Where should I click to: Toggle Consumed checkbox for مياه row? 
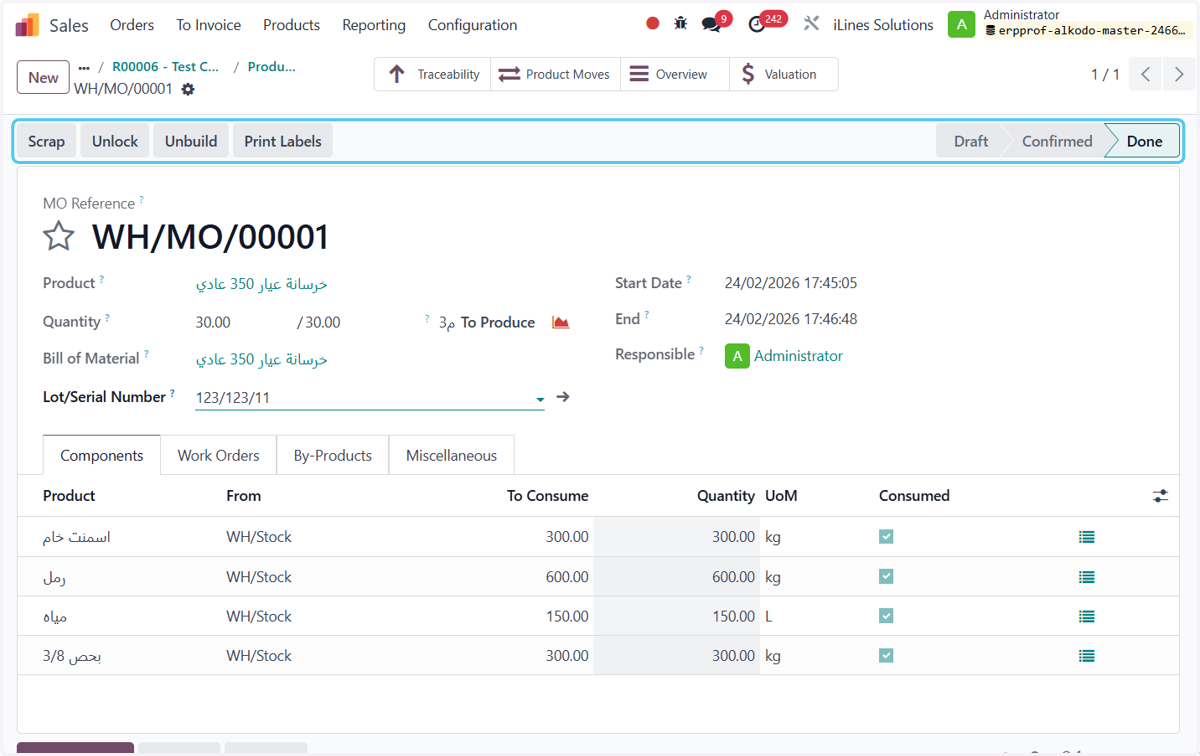886,616
